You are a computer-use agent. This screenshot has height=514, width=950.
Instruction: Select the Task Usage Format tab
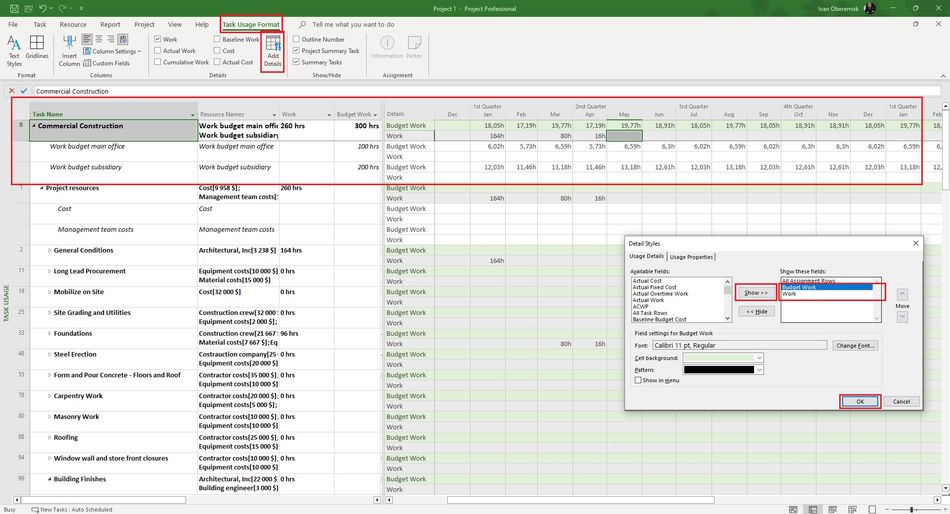pos(251,24)
